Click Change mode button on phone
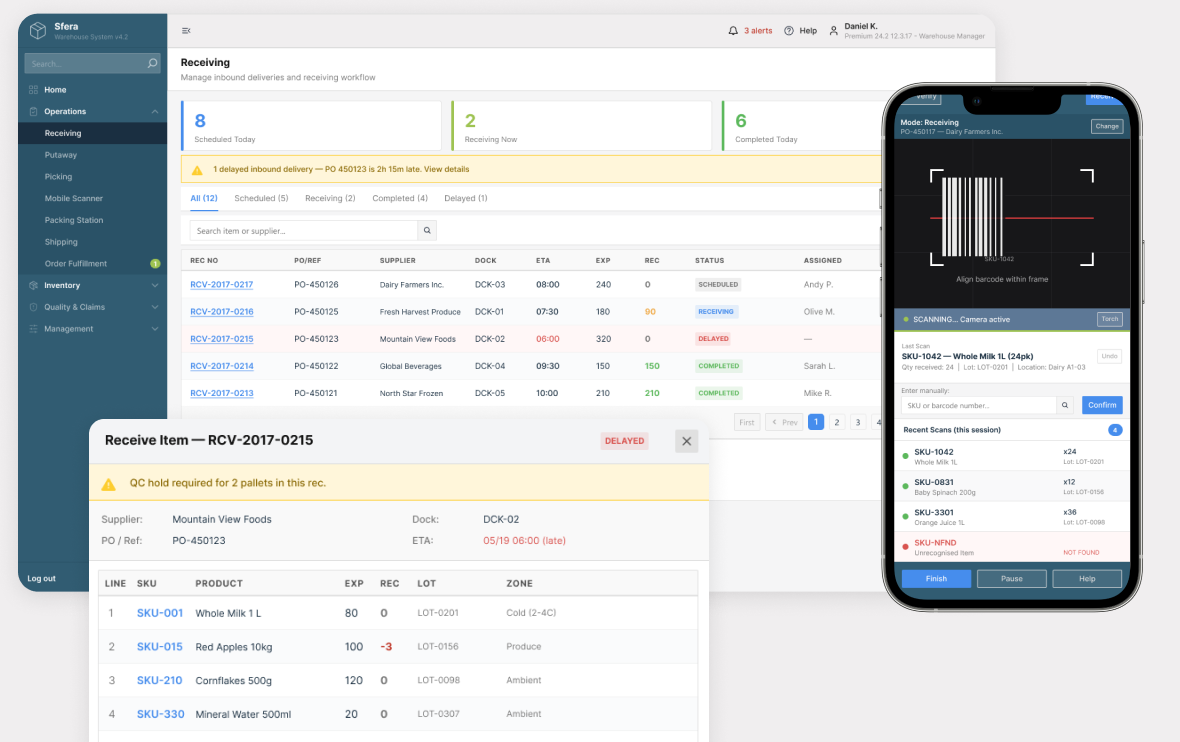 pos(1106,126)
